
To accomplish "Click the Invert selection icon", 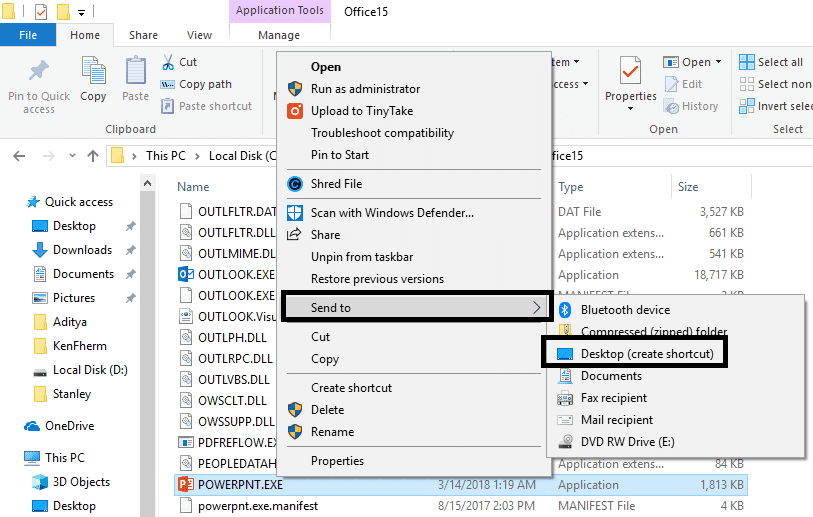I will click(747, 106).
